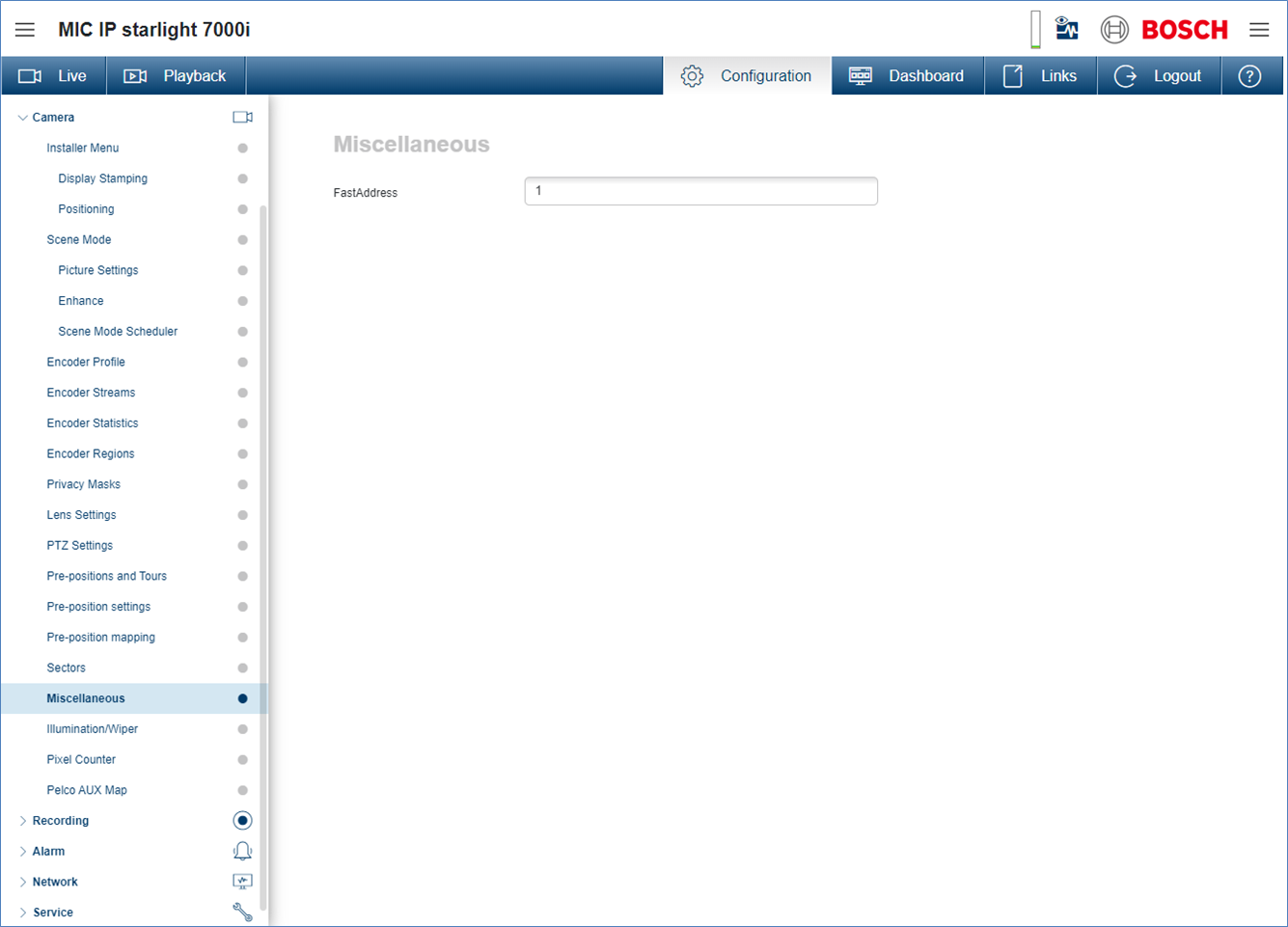The width and height of the screenshot is (1288, 927).
Task: Click the status dot beside Scene Mode
Action: pos(243,240)
